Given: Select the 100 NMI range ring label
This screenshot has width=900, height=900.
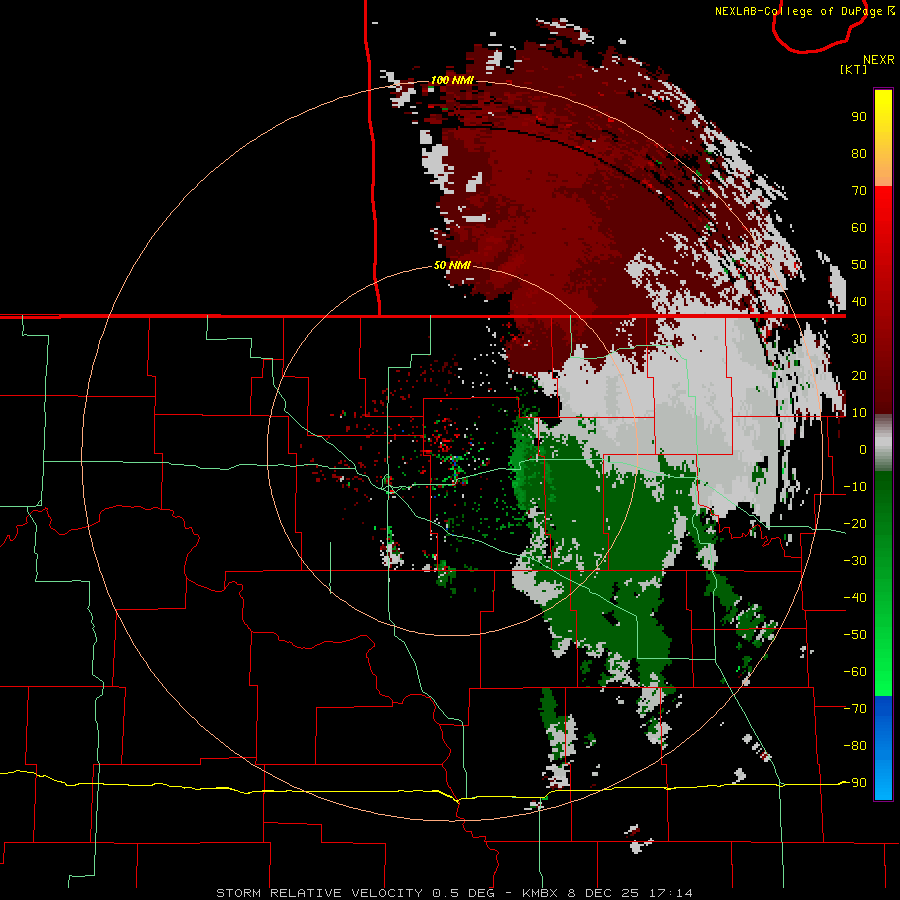Looking at the screenshot, I should [452, 80].
